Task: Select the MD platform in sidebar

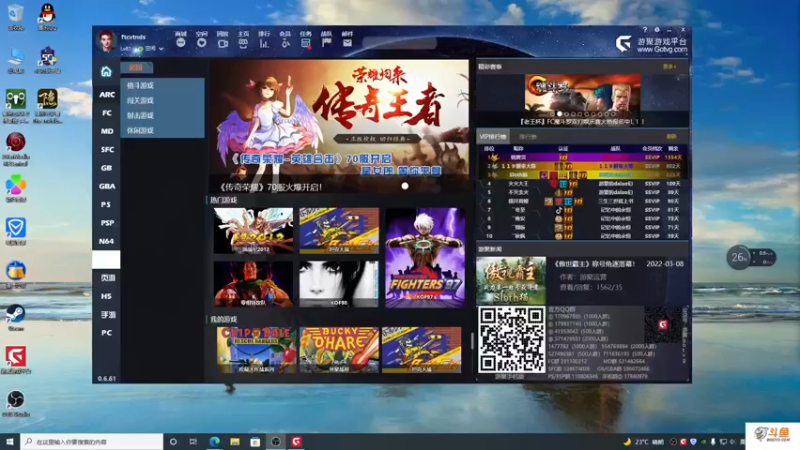Action: point(107,131)
